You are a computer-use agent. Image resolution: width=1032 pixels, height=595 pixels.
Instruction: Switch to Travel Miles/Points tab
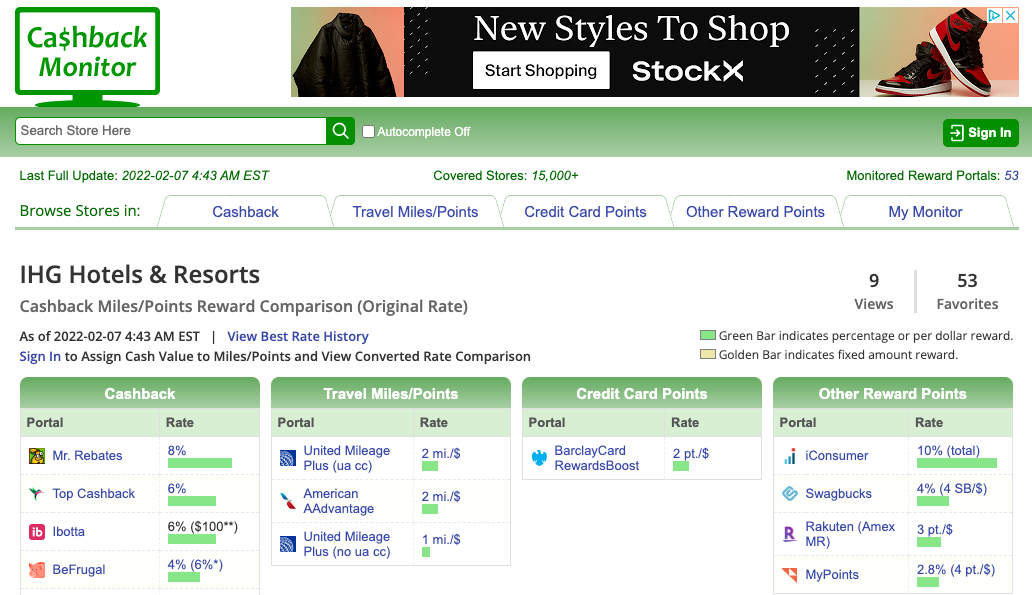(x=415, y=212)
